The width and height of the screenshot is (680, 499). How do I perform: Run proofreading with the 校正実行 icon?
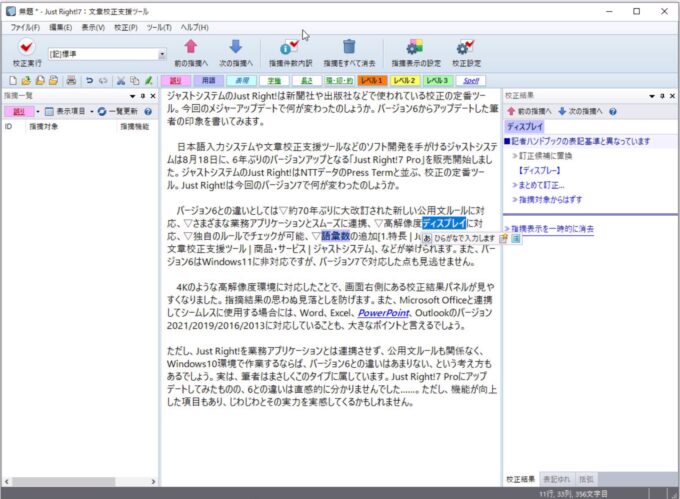pyautogui.click(x=27, y=53)
